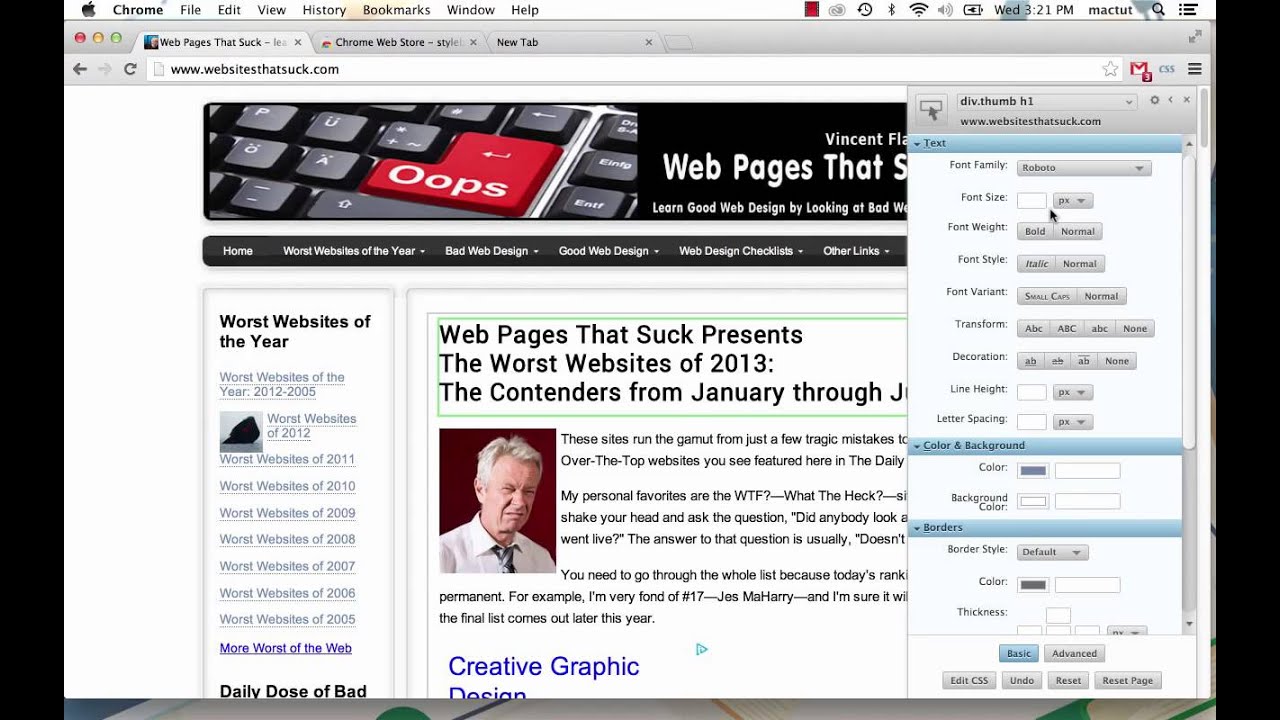Open Spotlight search

pyautogui.click(x=1158, y=10)
